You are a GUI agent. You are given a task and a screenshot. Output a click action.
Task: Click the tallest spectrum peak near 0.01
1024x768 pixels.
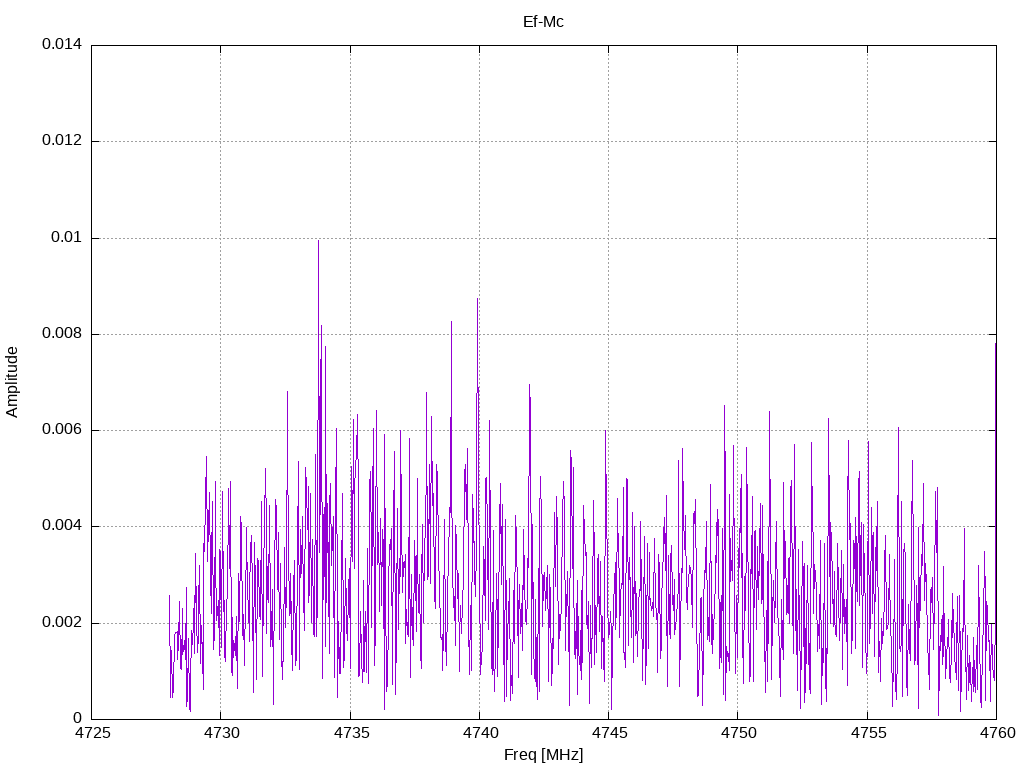pyautogui.click(x=319, y=243)
